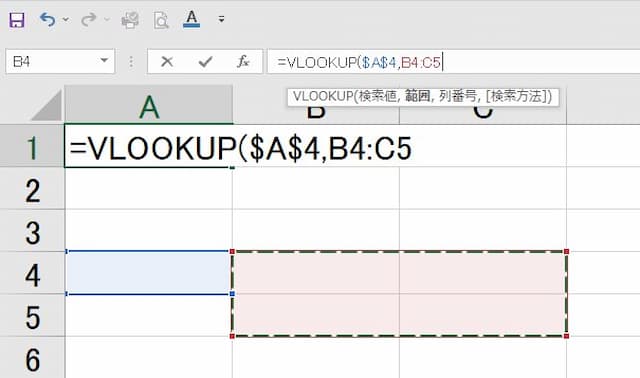This screenshot has width=640, height=378.
Task: Select row 1 header
Action: tap(32, 146)
